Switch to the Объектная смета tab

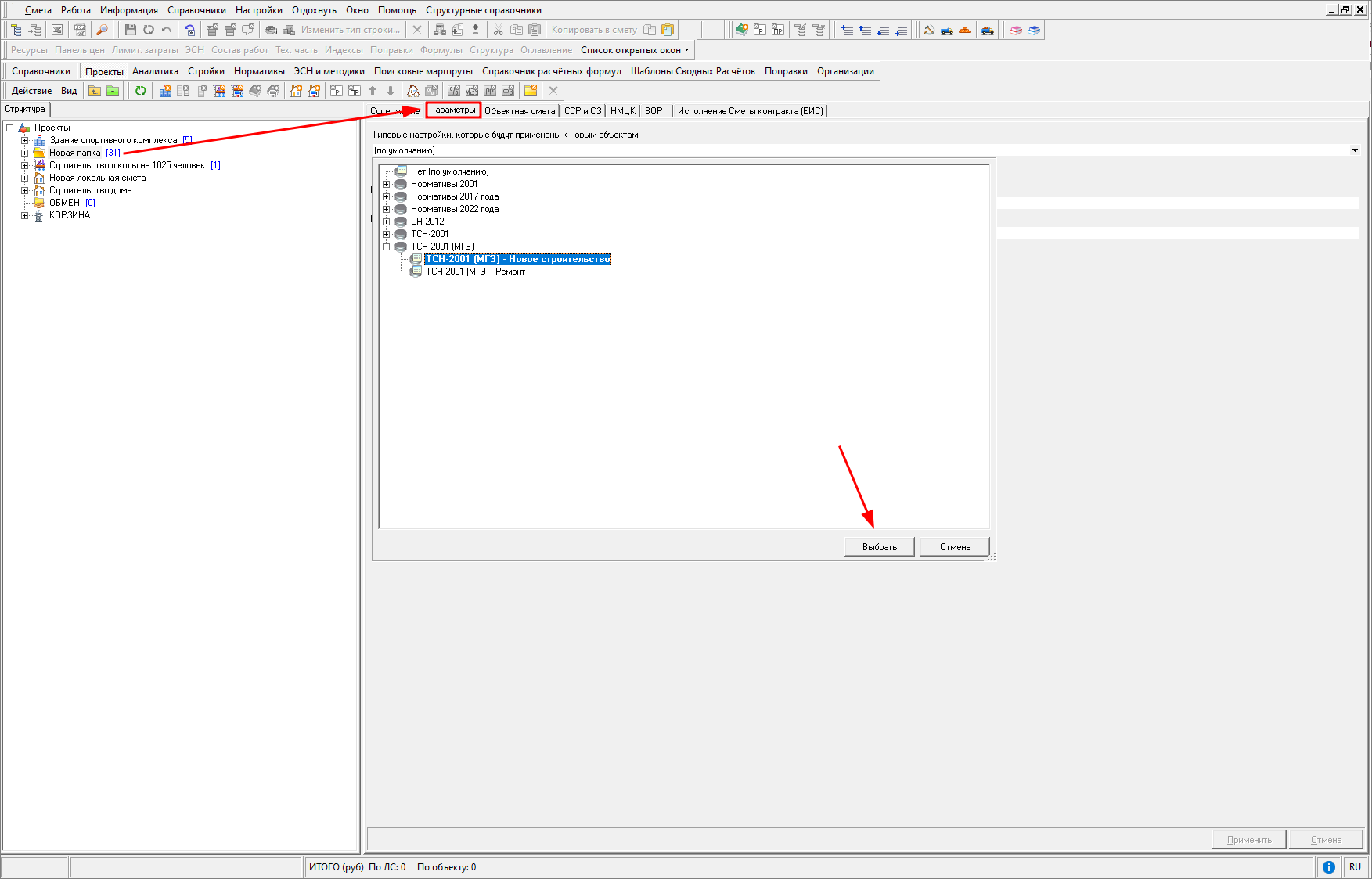(520, 111)
